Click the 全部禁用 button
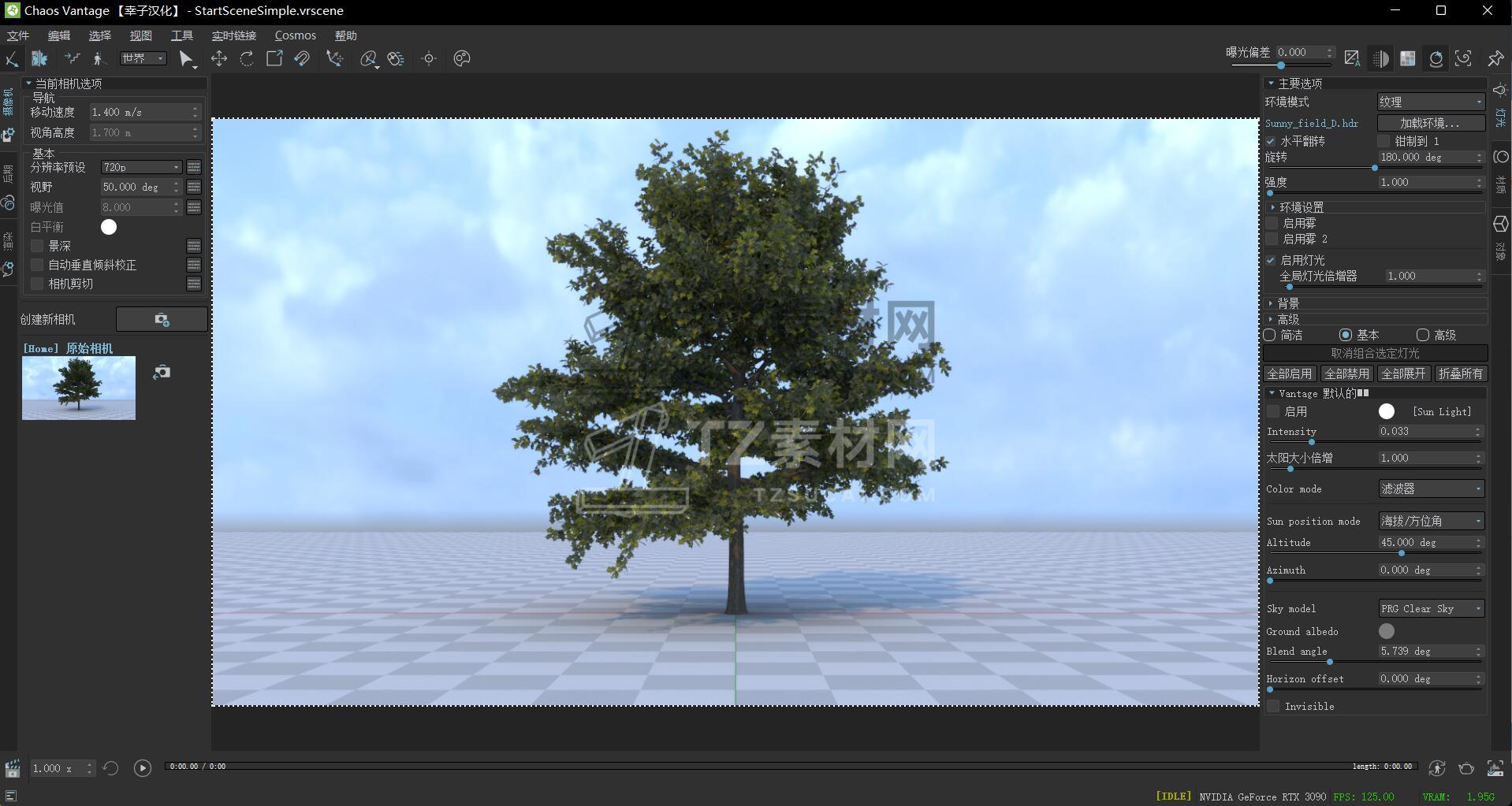 pos(1346,373)
